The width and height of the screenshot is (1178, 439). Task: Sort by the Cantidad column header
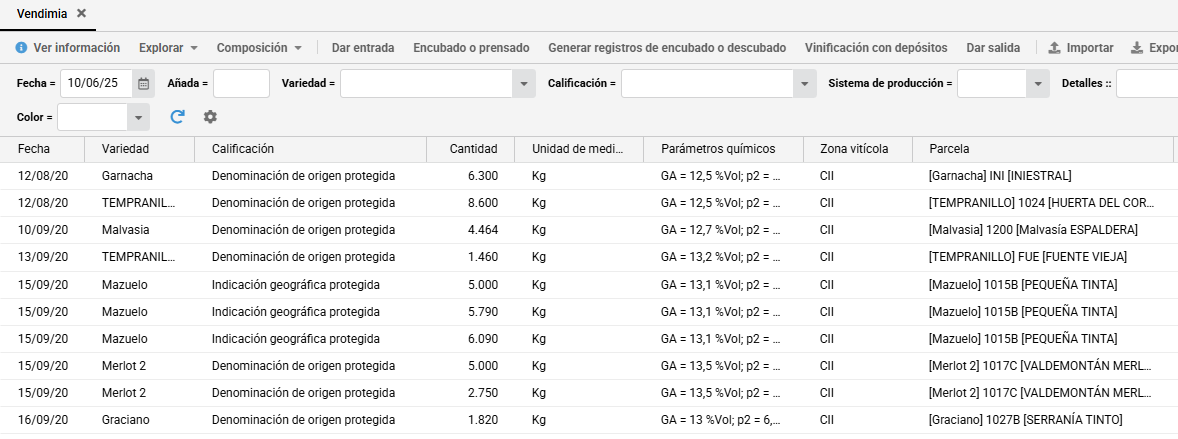point(470,149)
